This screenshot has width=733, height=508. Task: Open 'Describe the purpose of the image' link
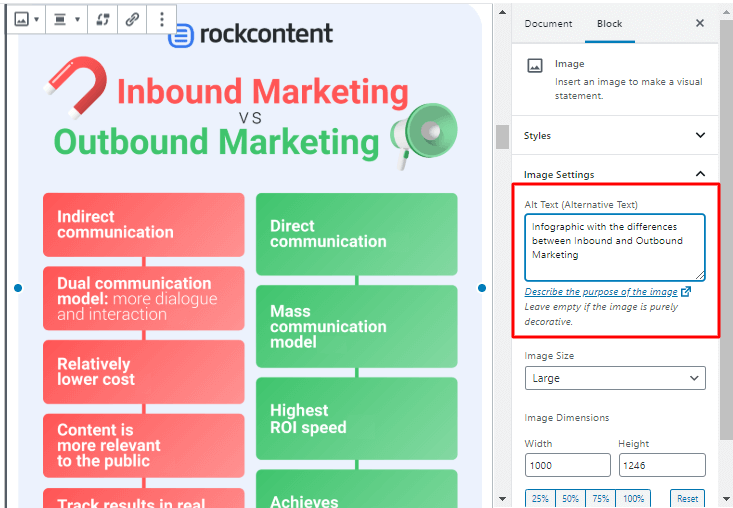601,292
